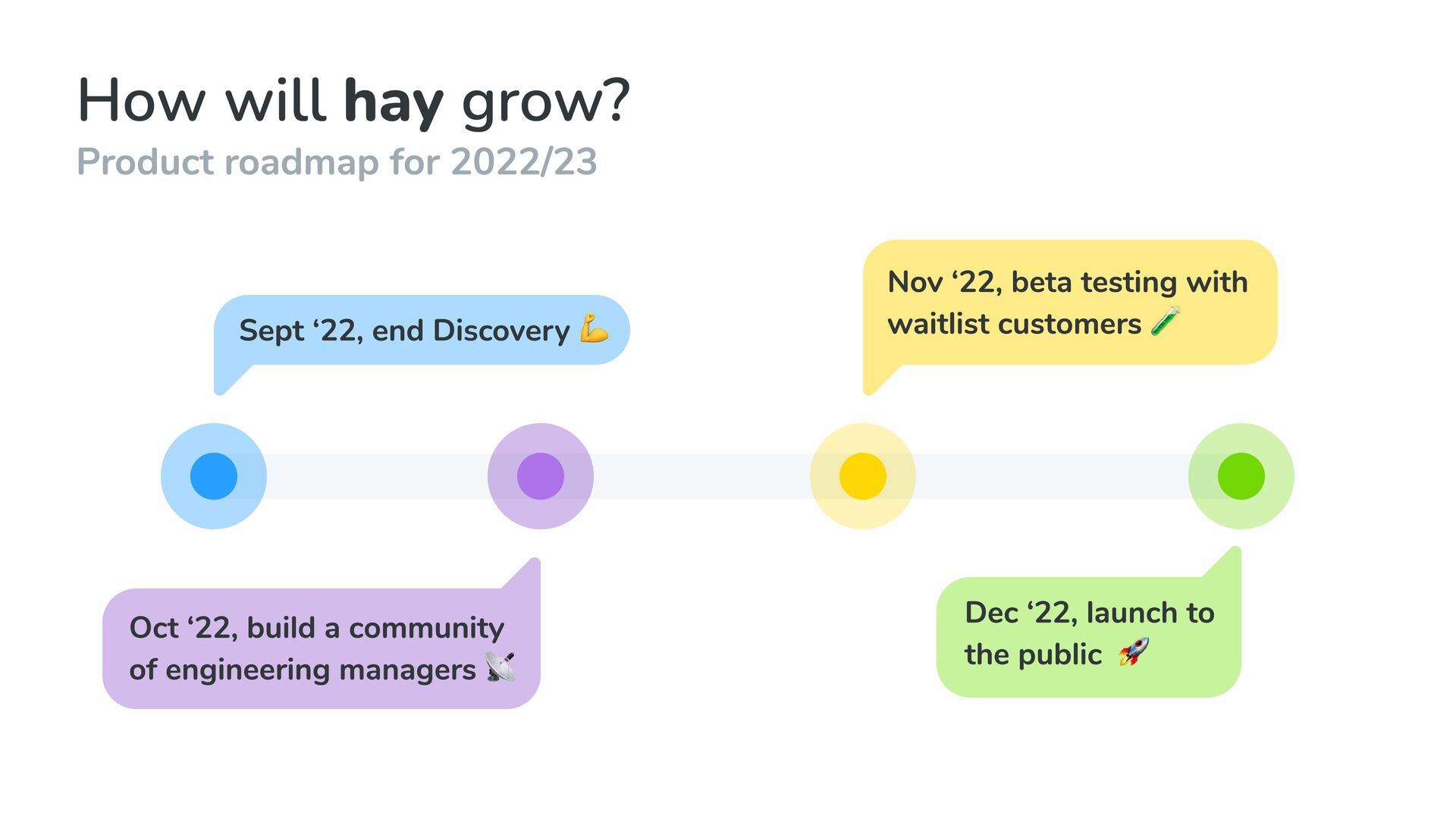Click the rocket emoji

pos(1134,652)
